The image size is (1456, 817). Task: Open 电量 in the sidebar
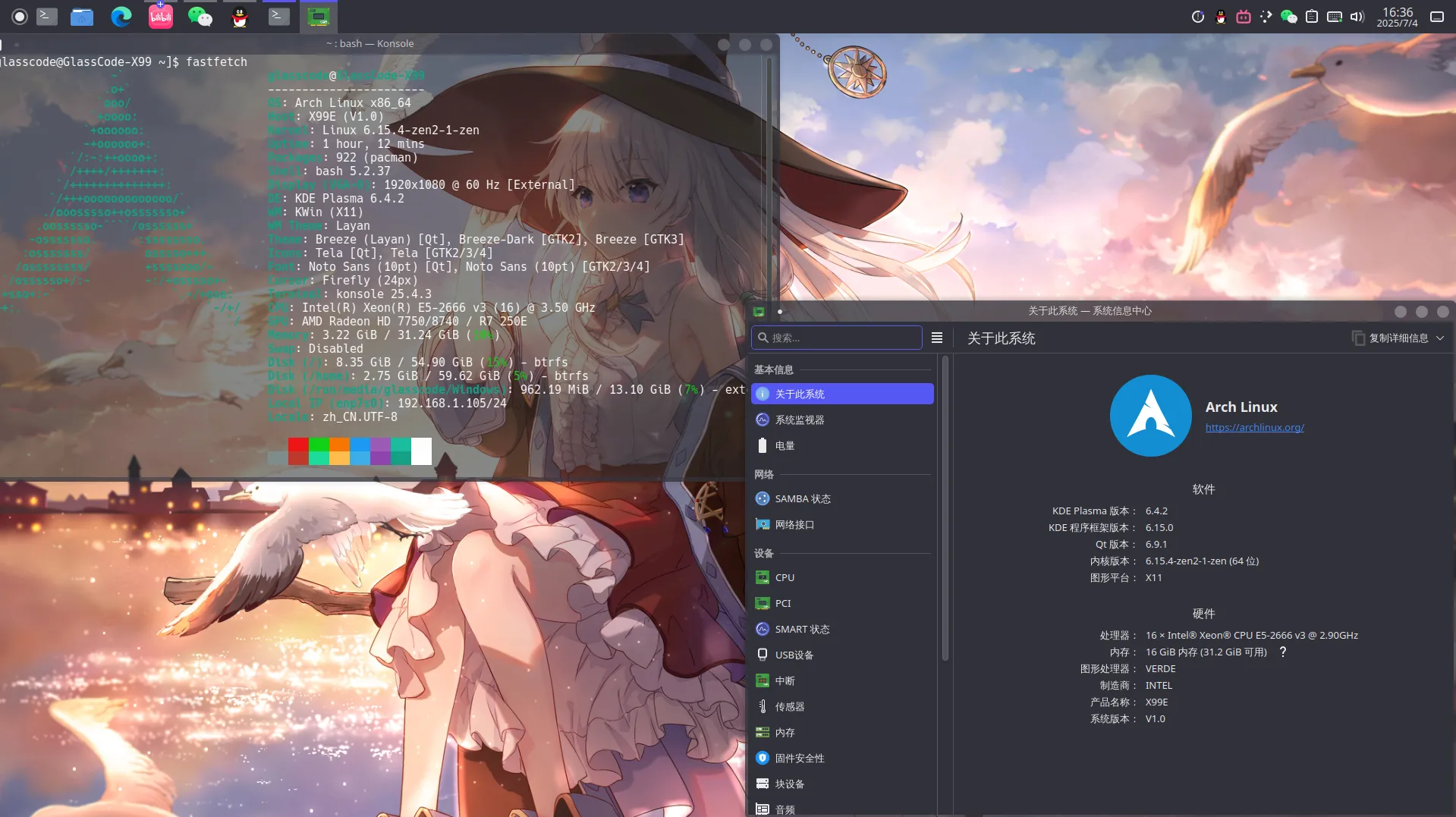point(842,445)
